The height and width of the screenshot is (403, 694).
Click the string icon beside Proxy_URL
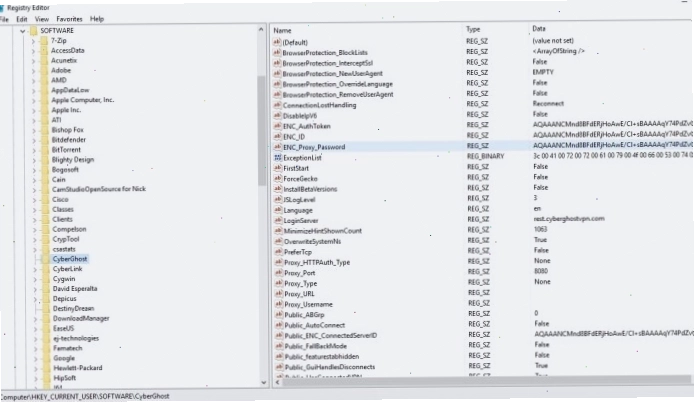pyautogui.click(x=278, y=294)
